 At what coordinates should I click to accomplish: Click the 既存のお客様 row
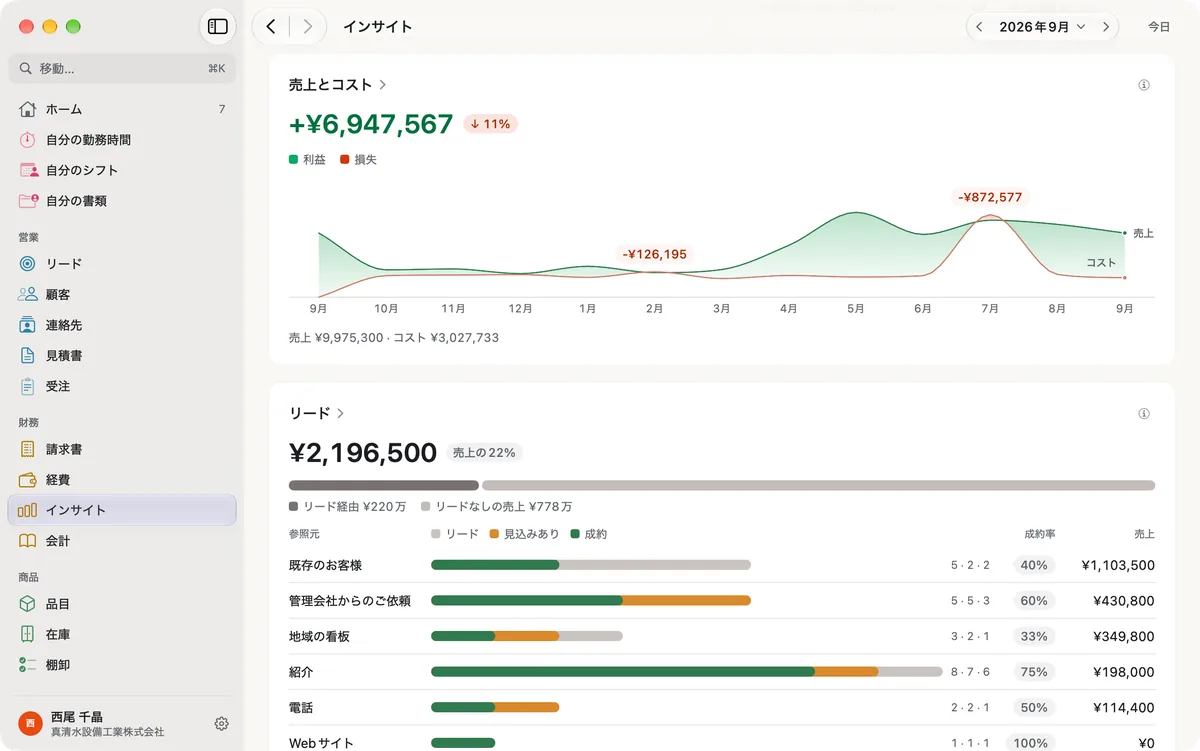click(x=722, y=565)
